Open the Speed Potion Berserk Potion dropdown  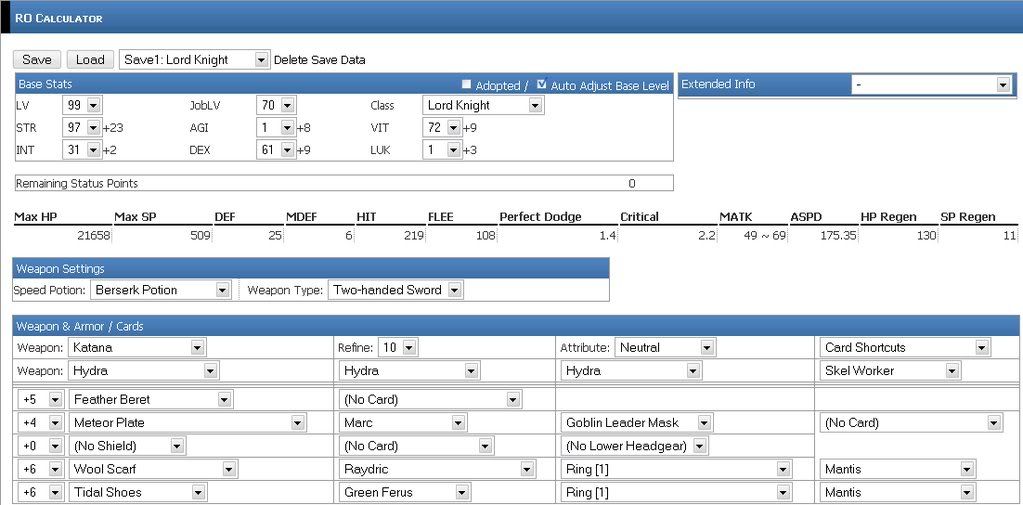[x=161, y=290]
